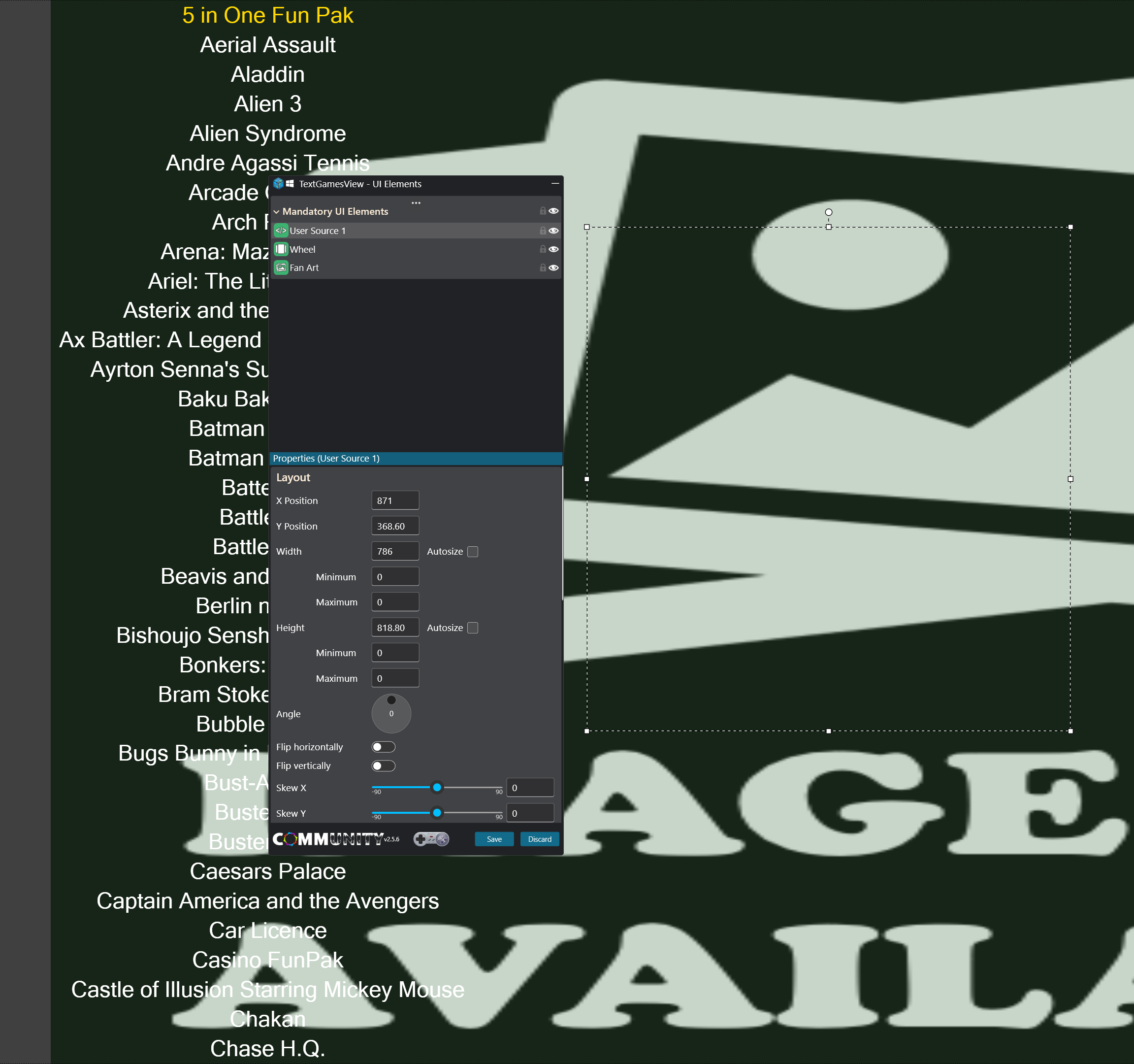The height and width of the screenshot is (1064, 1134).
Task: Click 'Chakan' in the game list
Action: click(267, 1020)
